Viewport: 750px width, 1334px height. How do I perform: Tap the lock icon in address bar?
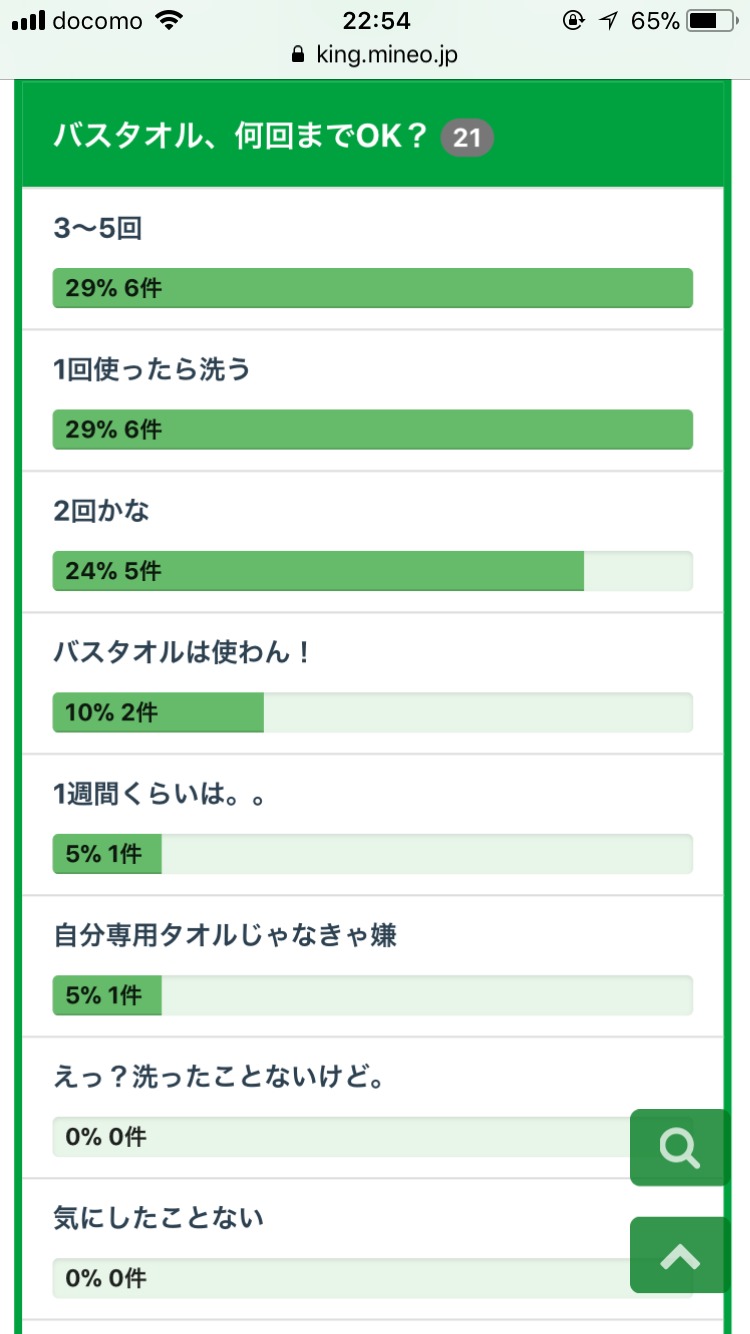tap(297, 54)
